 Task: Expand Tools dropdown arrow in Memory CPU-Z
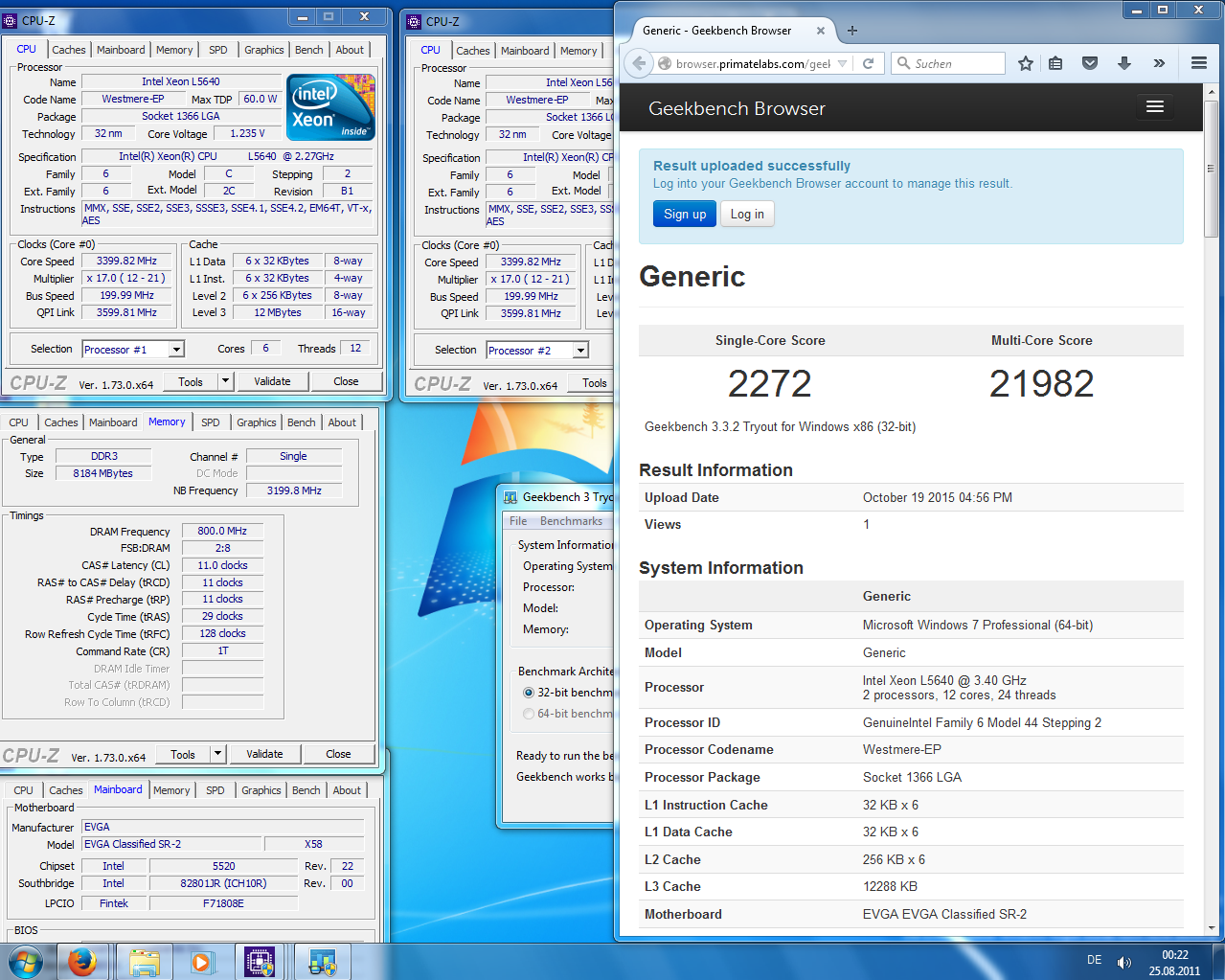pyautogui.click(x=217, y=754)
